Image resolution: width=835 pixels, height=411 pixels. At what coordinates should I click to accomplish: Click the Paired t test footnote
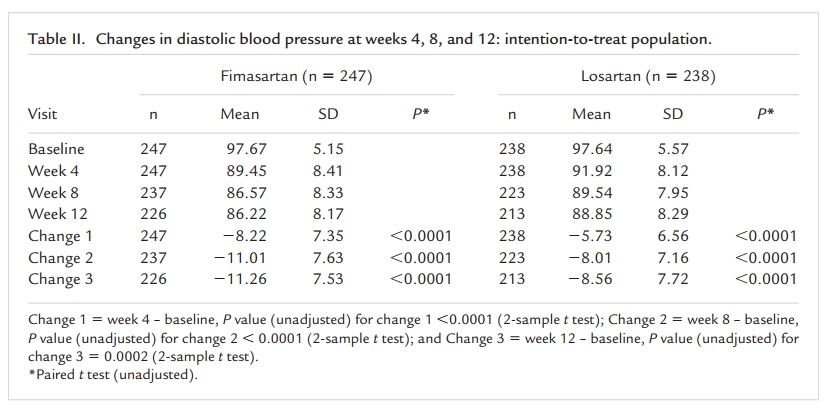(x=112, y=374)
